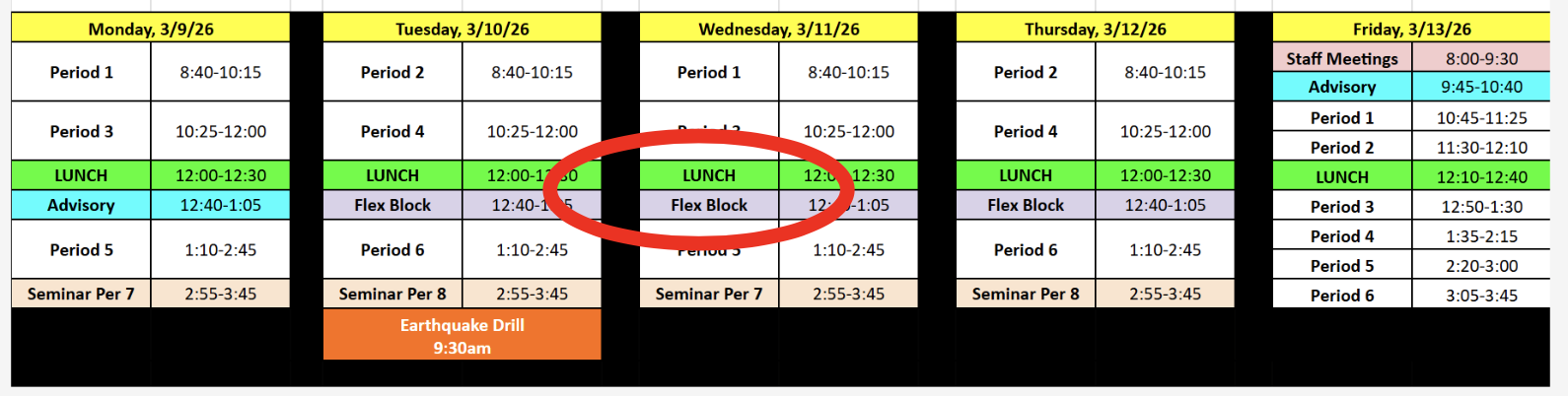Viewport: 1568px width, 396px height.
Task: Select Thursday's Period 6 cell
Action: click(1026, 249)
